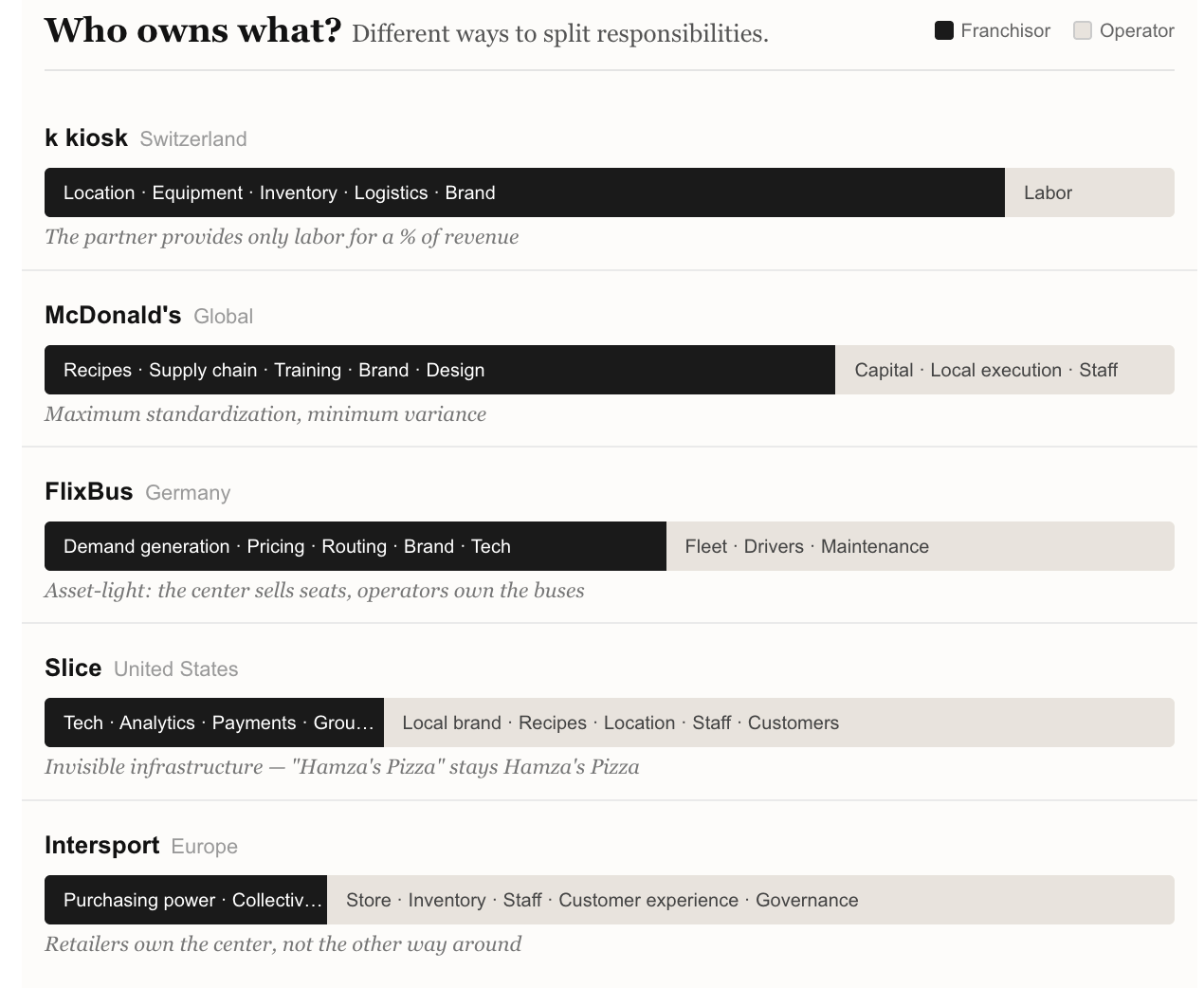
Task: Click subtitle 'Different ways to split responsibilities.'
Action: (x=560, y=33)
